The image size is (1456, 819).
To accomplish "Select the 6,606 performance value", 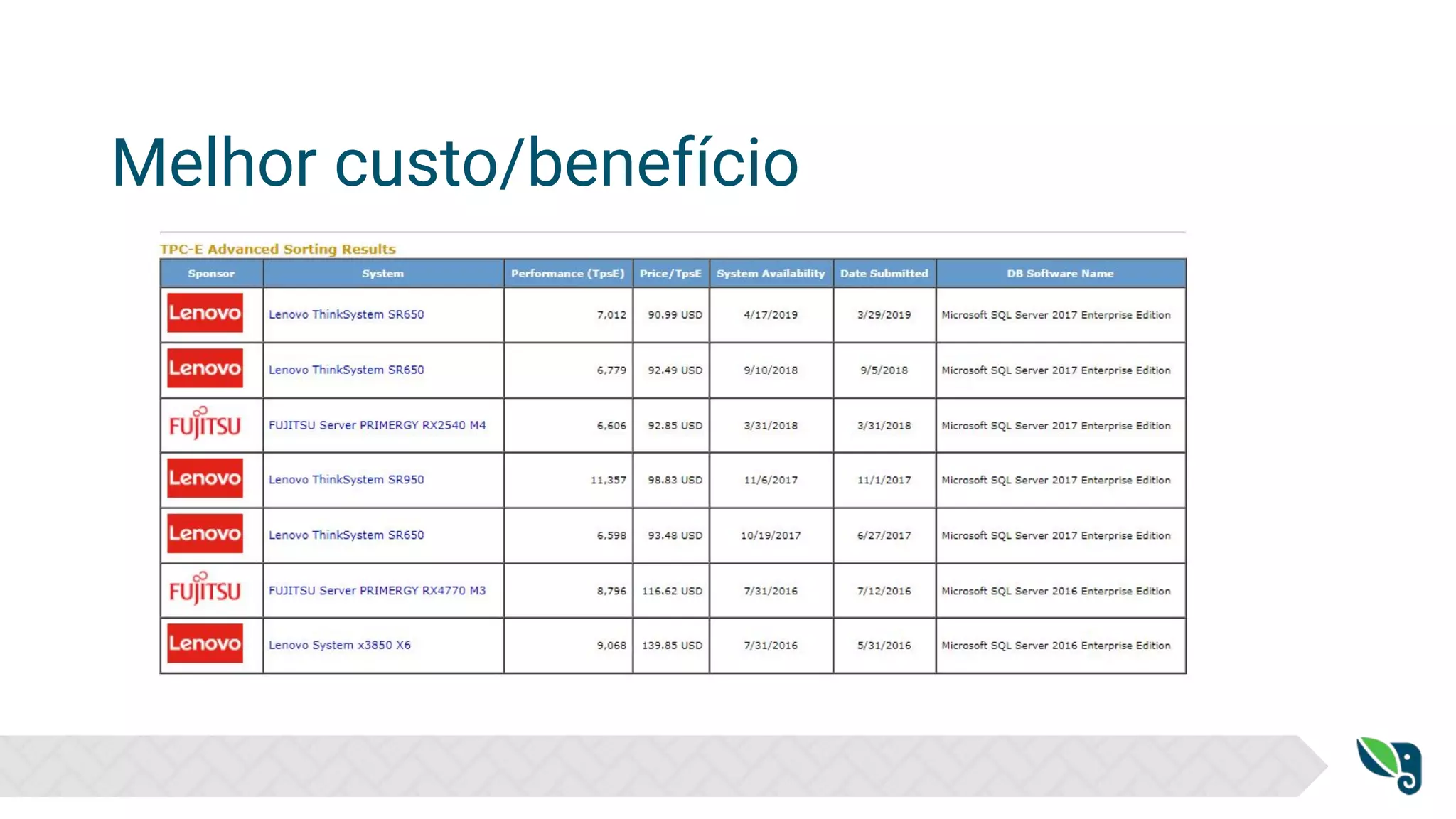I will [x=611, y=426].
